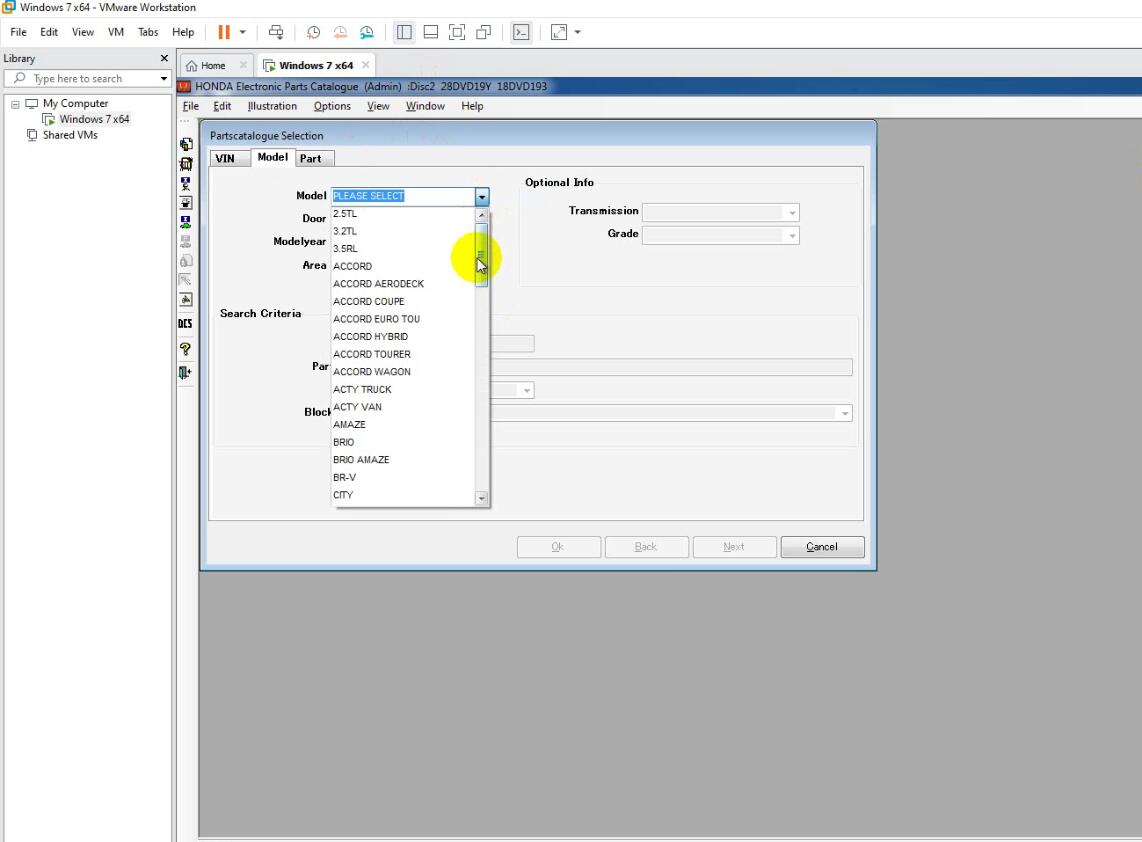
Task: Expand the stretch guest options arrow
Action: [578, 32]
